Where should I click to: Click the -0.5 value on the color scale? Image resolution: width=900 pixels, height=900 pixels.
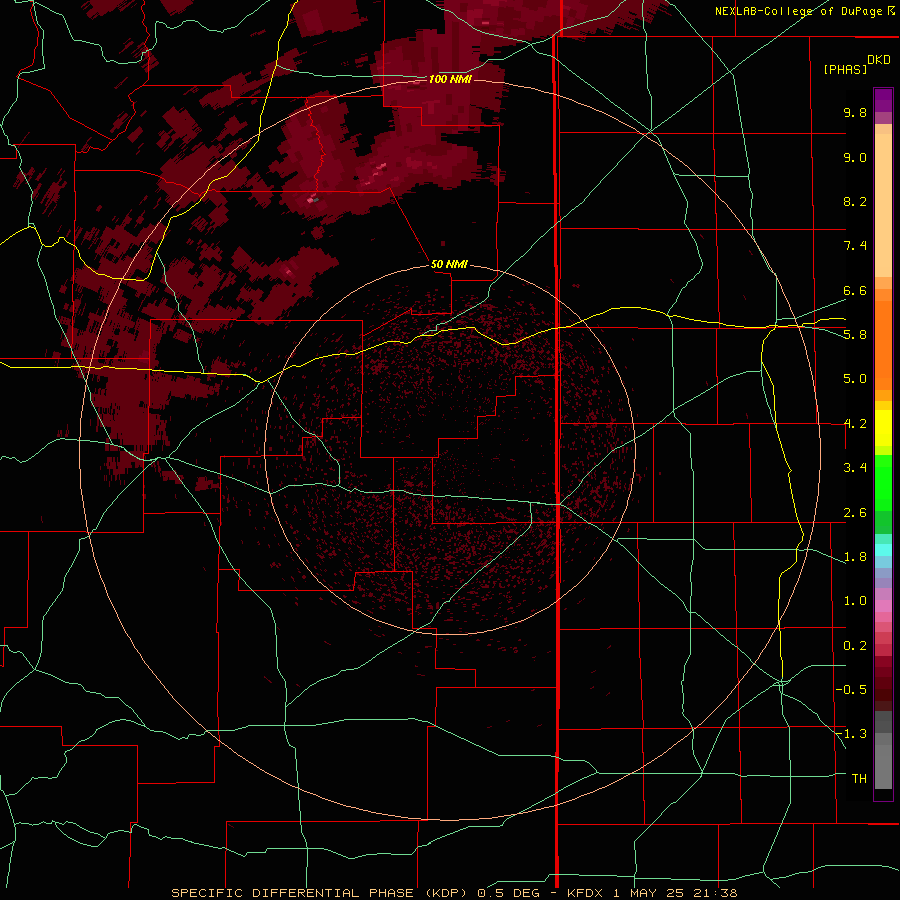[851, 690]
